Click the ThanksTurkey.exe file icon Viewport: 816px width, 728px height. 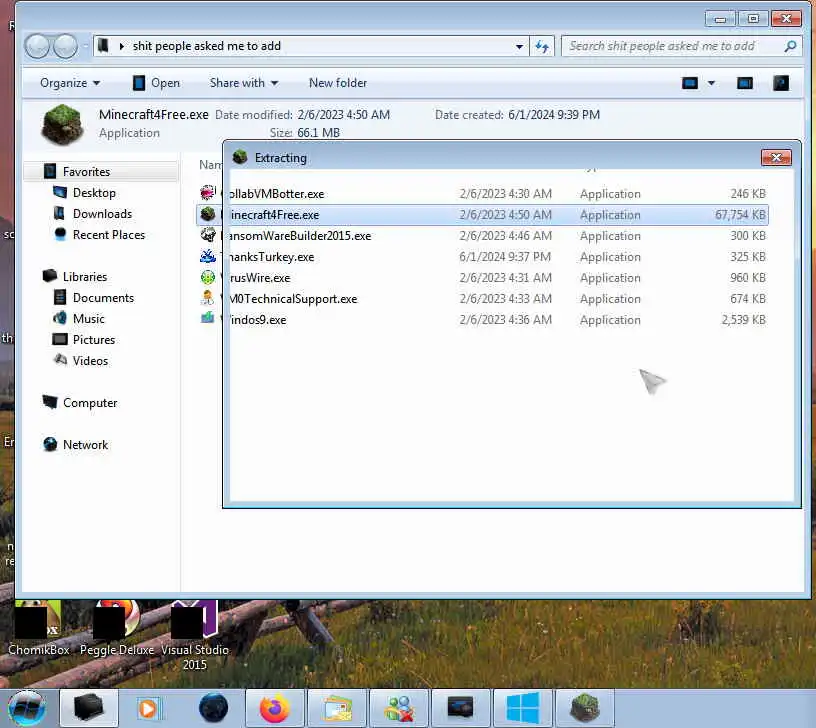pyautogui.click(x=208, y=256)
